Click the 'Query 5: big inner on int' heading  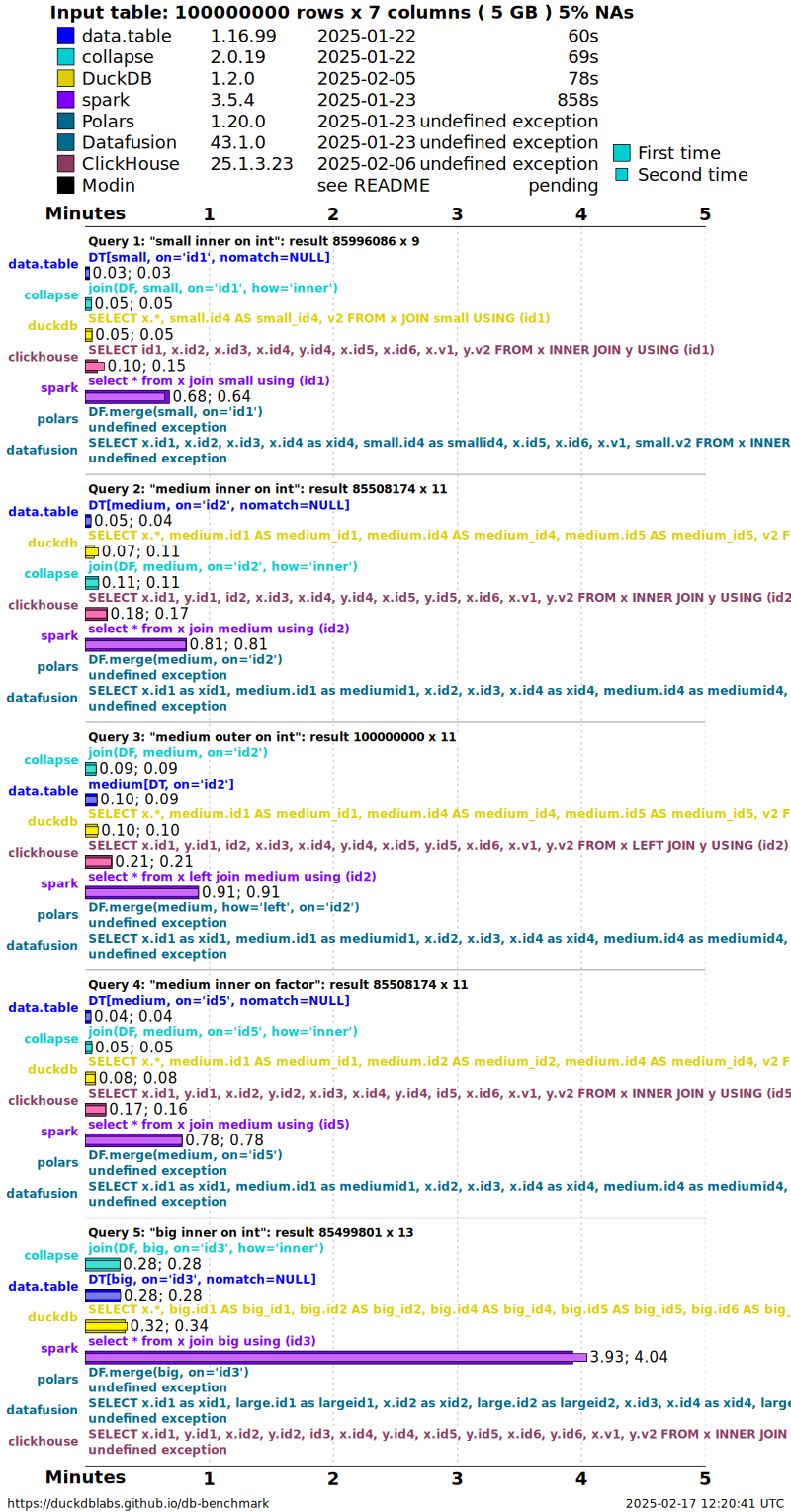pos(251,1233)
